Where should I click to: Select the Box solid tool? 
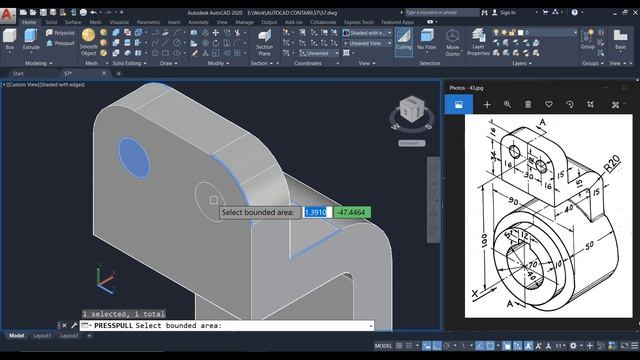(10, 39)
